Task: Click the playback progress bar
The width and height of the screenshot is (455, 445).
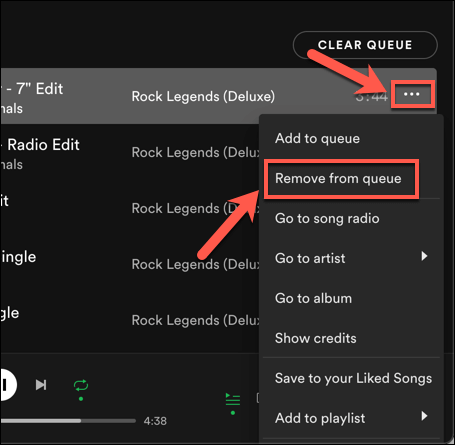Action: point(68,421)
